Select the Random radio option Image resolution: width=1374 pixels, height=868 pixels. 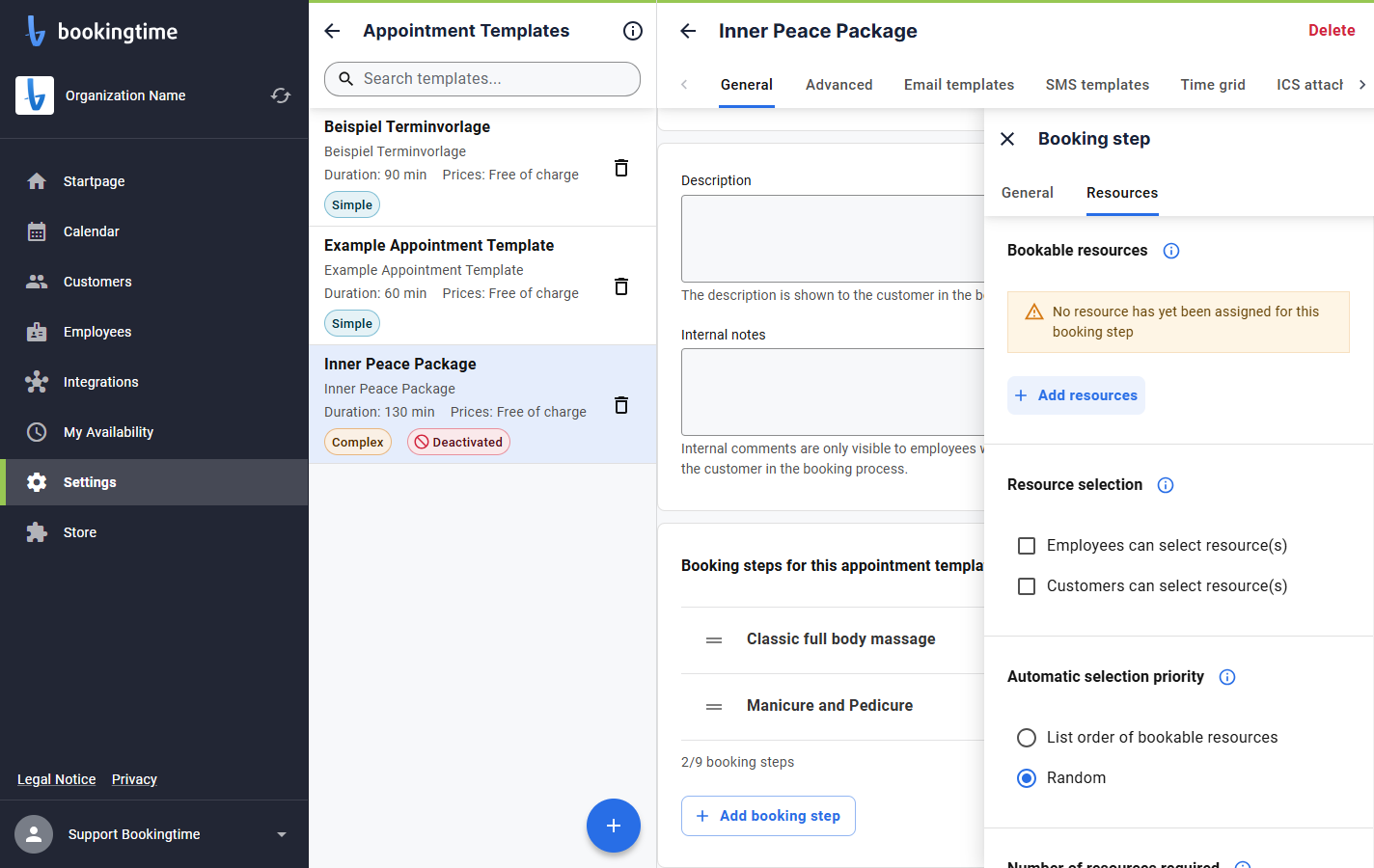1027,778
